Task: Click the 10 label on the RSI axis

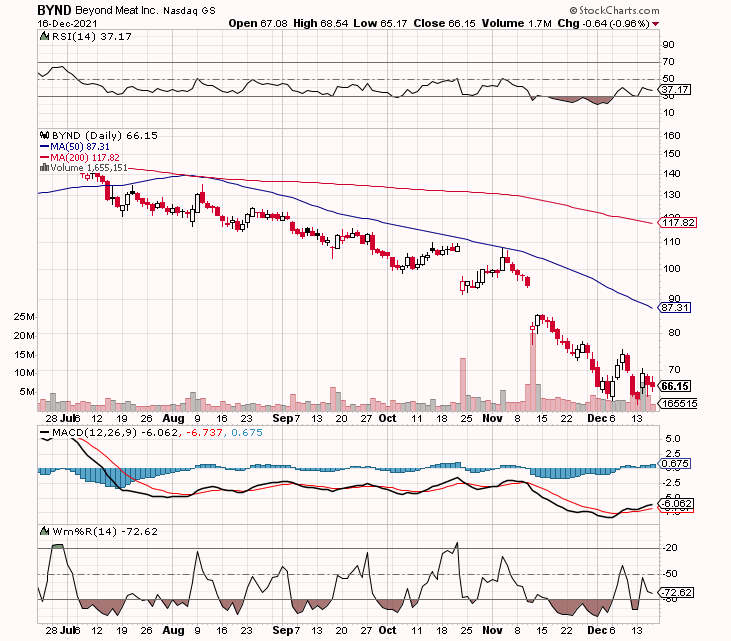Action: 669,113
